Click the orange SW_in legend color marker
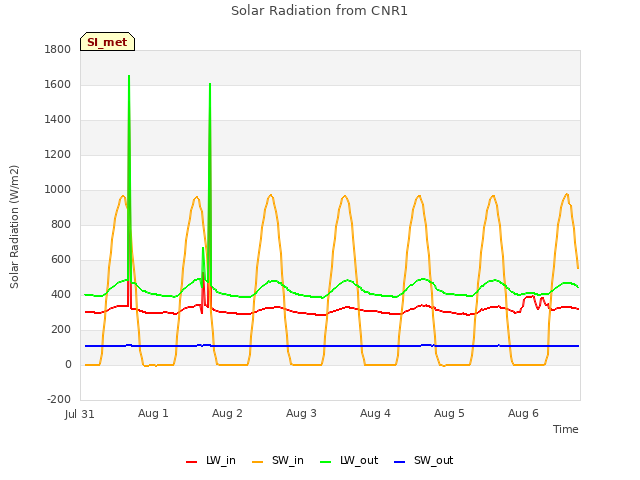 point(258,462)
